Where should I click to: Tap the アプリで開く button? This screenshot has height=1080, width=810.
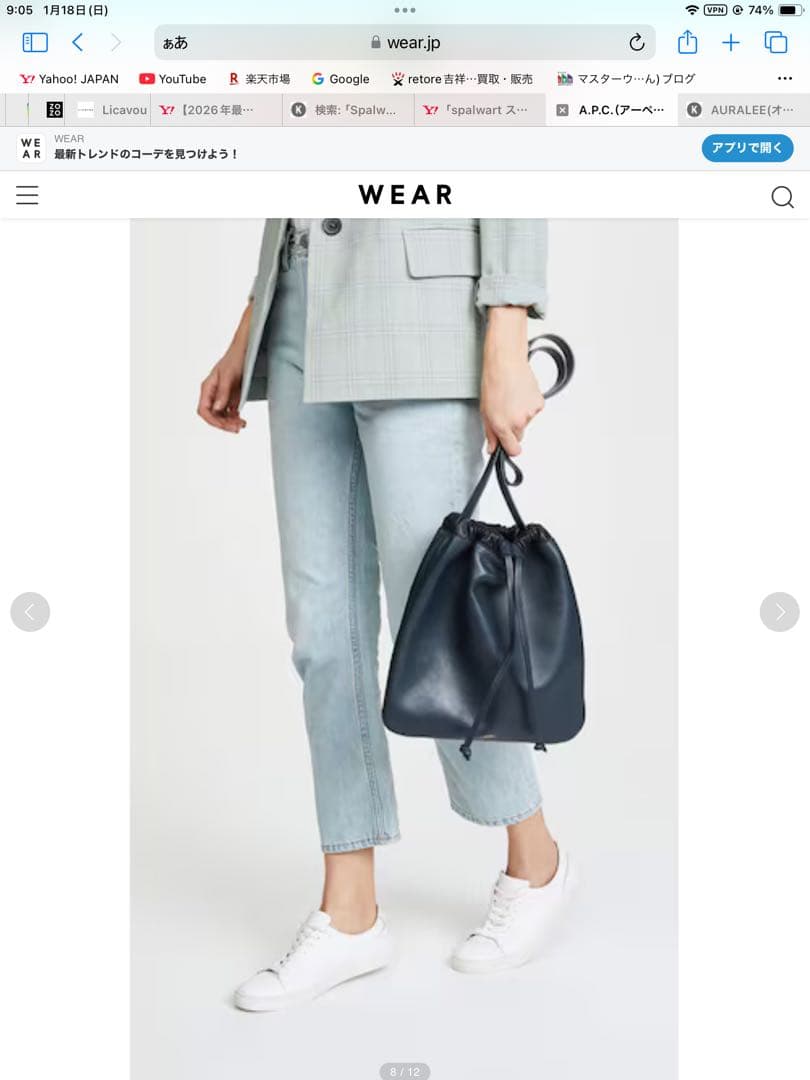tap(747, 148)
